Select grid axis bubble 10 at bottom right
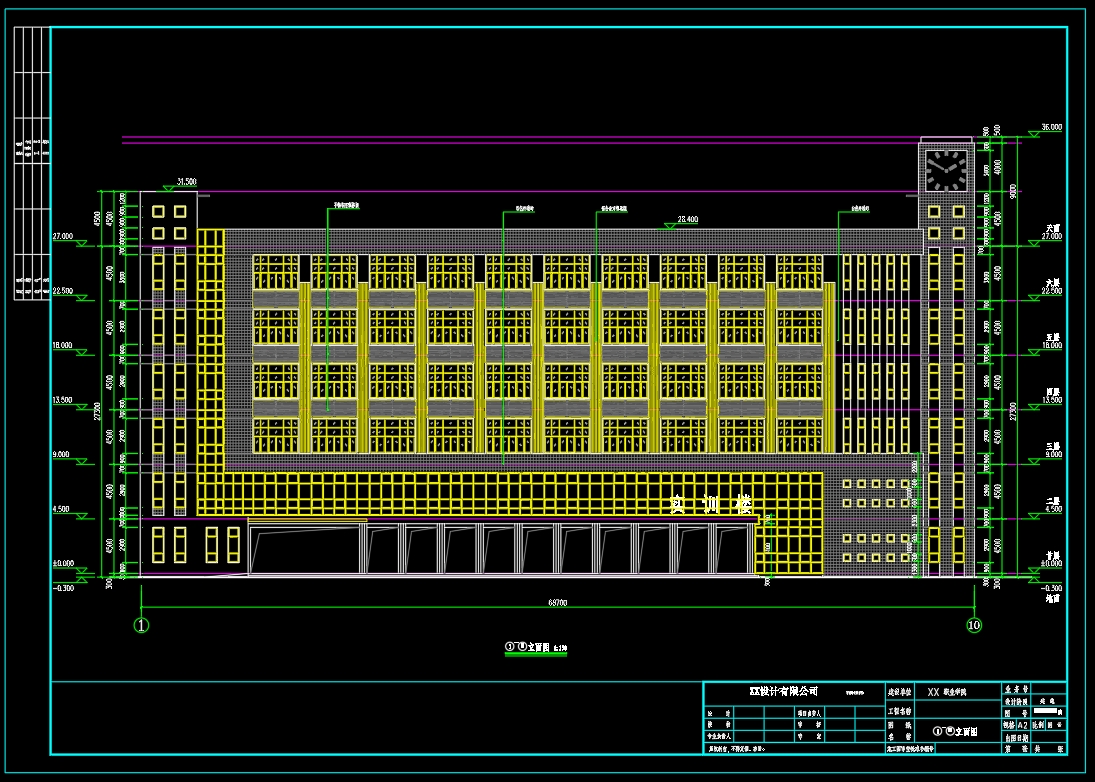This screenshot has width=1095, height=782. tap(973, 626)
